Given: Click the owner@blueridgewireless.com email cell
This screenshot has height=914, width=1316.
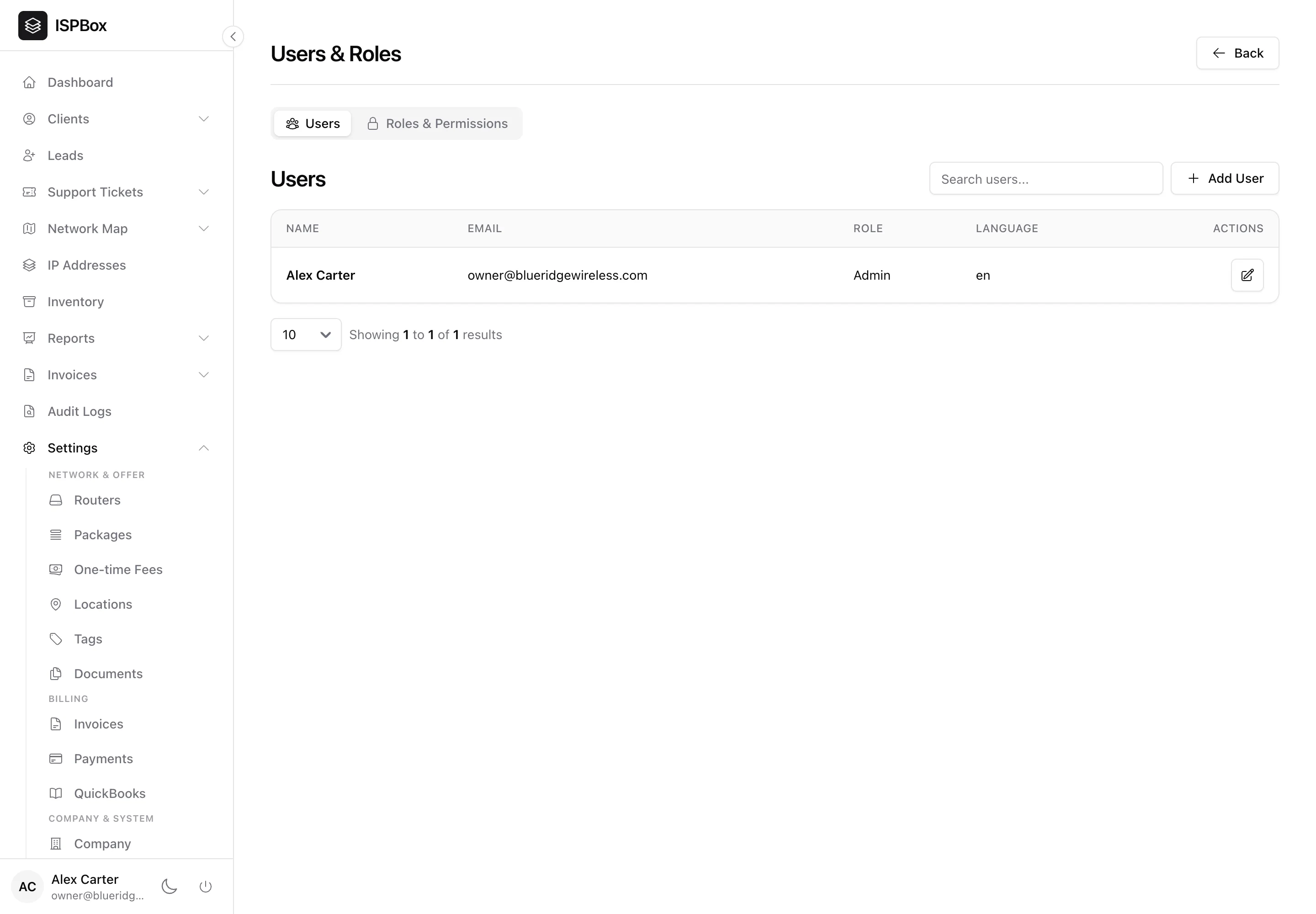Looking at the screenshot, I should coord(557,276).
